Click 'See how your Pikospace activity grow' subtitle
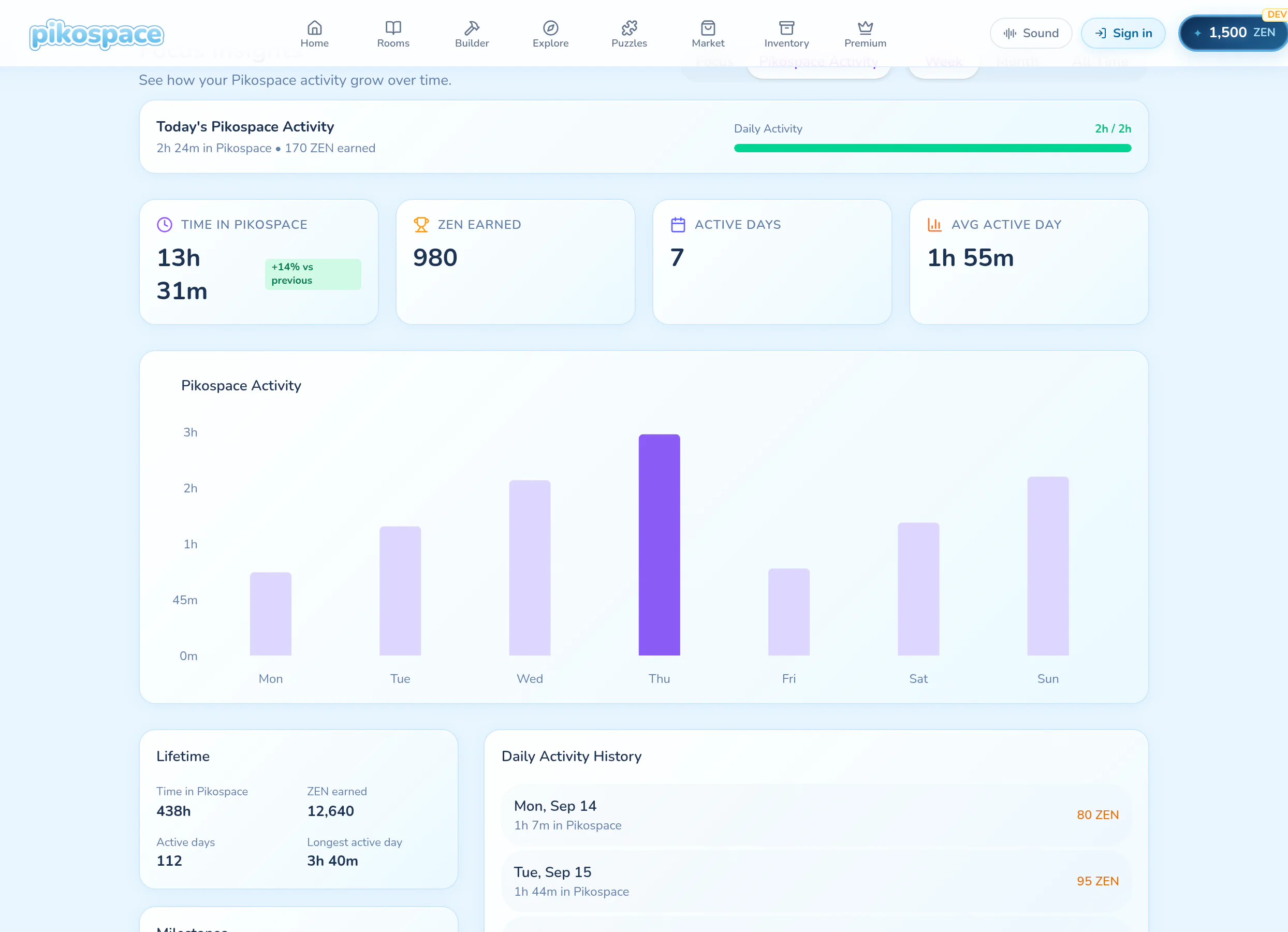 (295, 80)
